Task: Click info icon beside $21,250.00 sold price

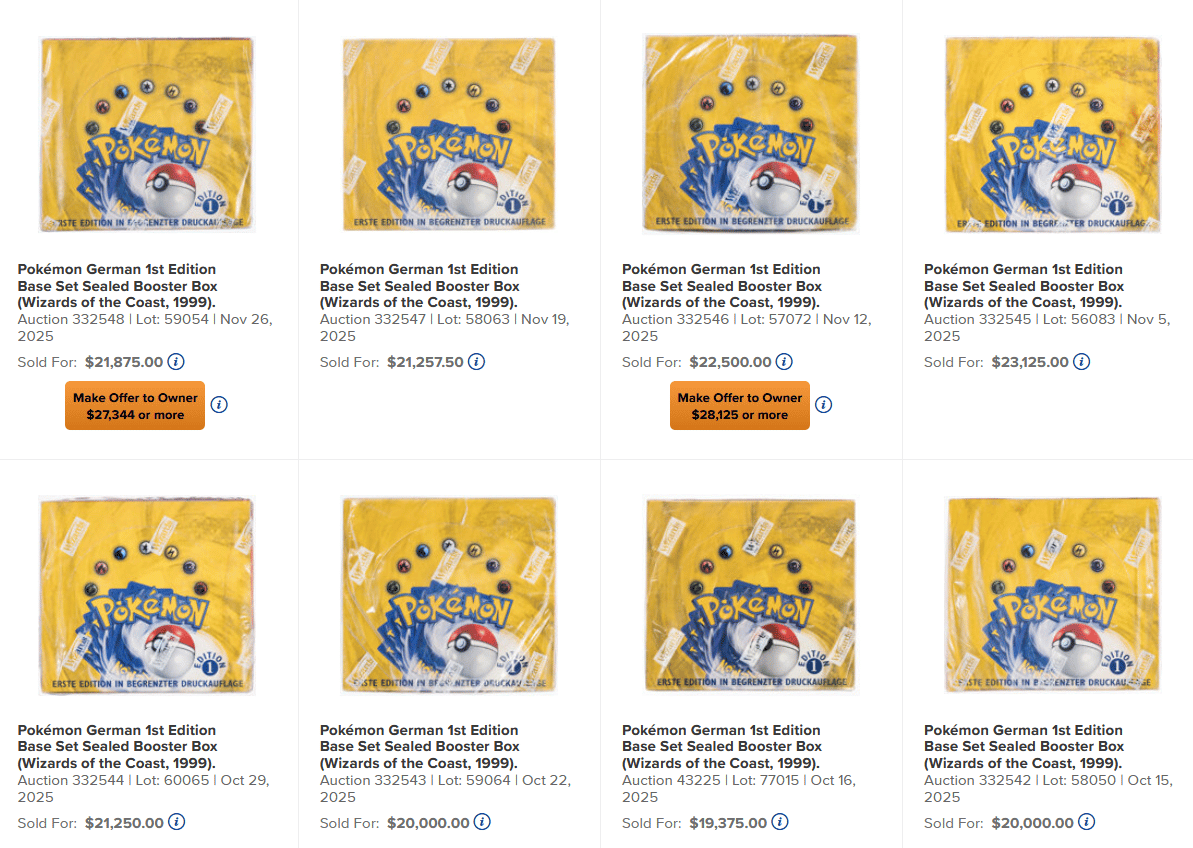Action: click(177, 822)
